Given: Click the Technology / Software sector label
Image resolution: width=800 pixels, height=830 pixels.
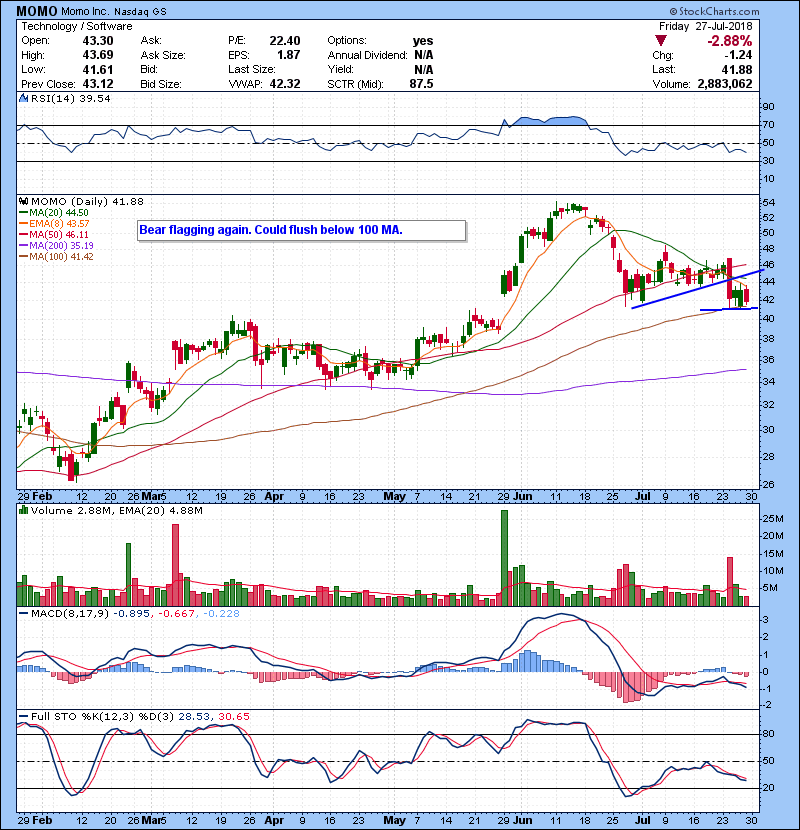Looking at the screenshot, I should click(77, 26).
